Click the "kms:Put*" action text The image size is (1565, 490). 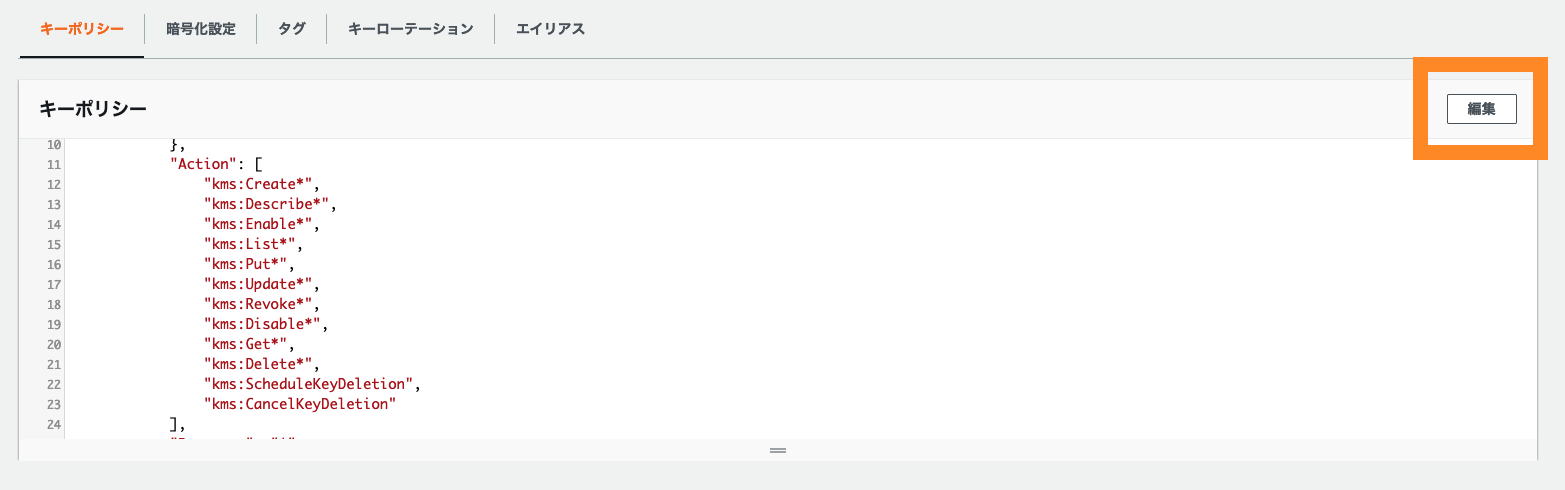tap(248, 264)
